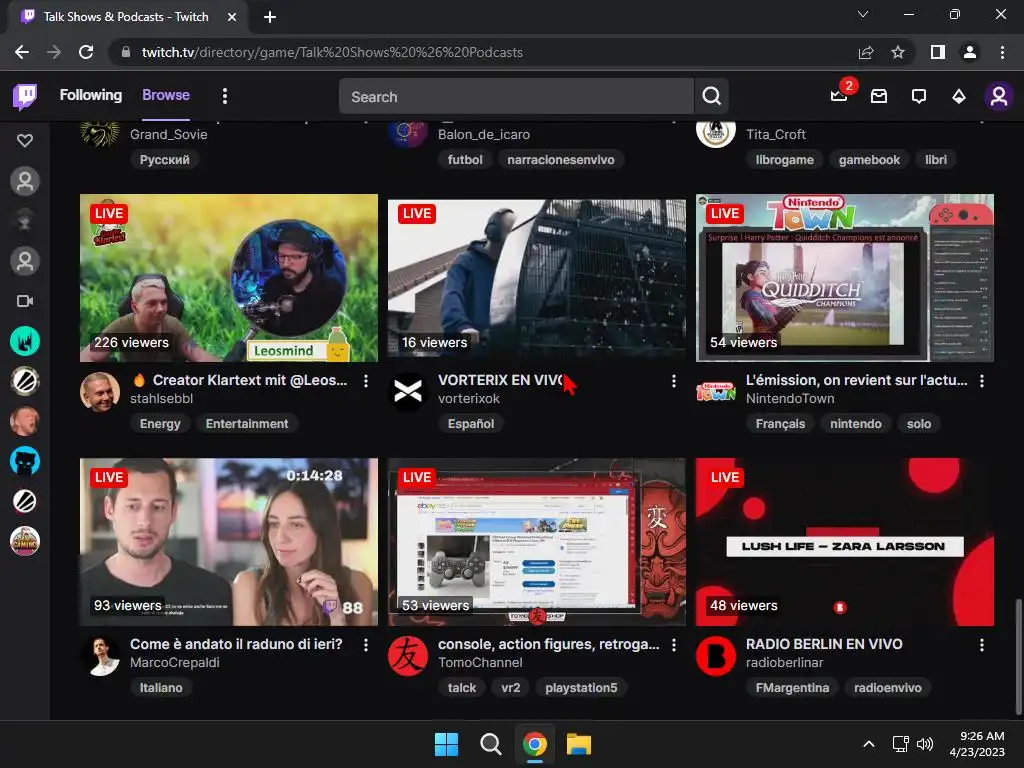The width and height of the screenshot is (1024, 768).
Task: Show hidden system tray icons
Action: tap(869, 744)
